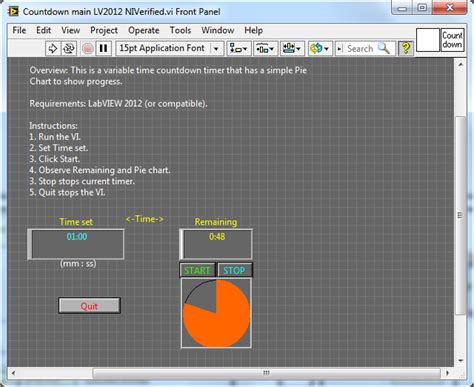This screenshot has width=474, height=387.
Task: Click the '<-Time->' label
Action: pos(145,219)
